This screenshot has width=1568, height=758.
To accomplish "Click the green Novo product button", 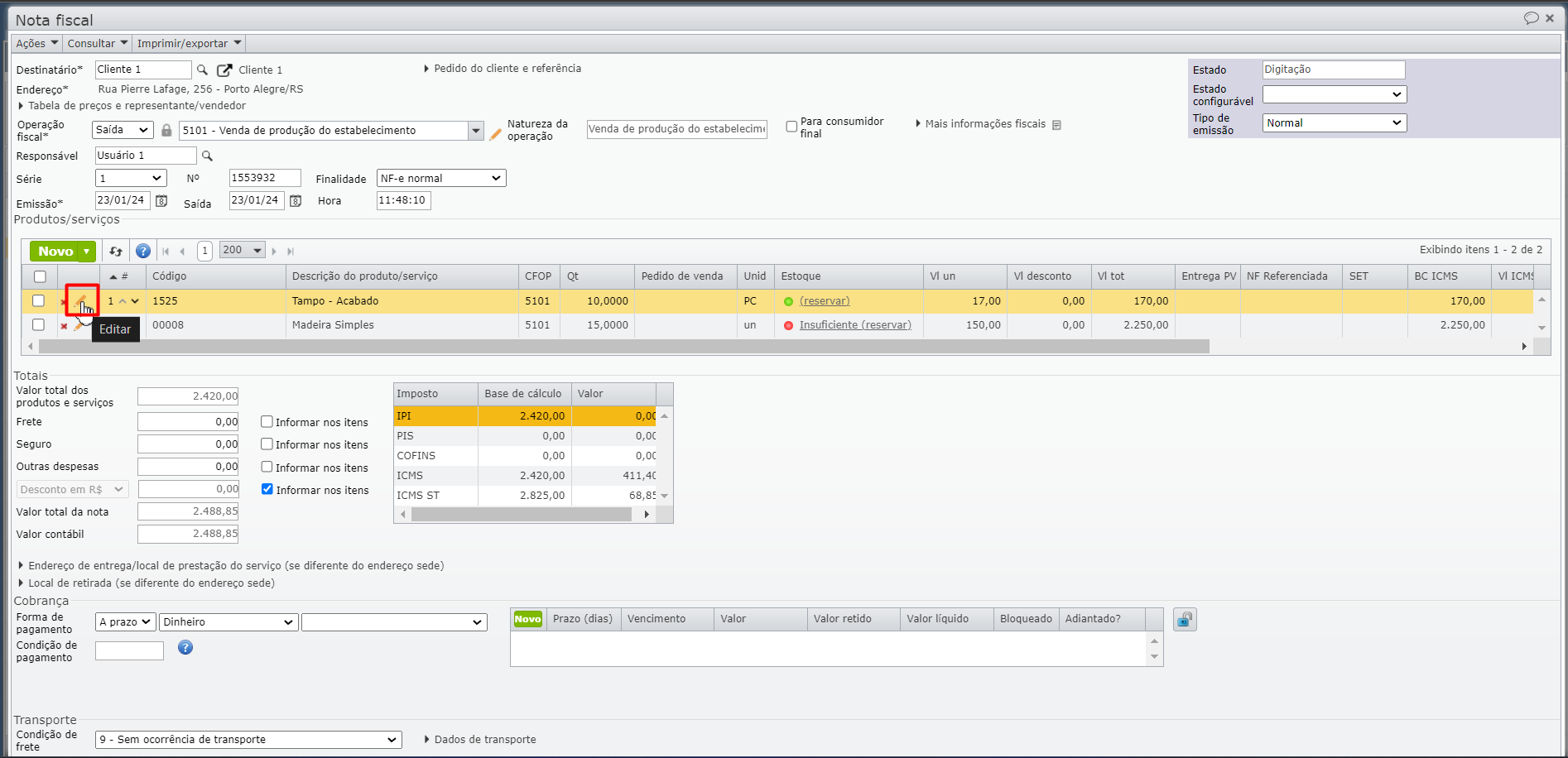I will click(x=55, y=252).
